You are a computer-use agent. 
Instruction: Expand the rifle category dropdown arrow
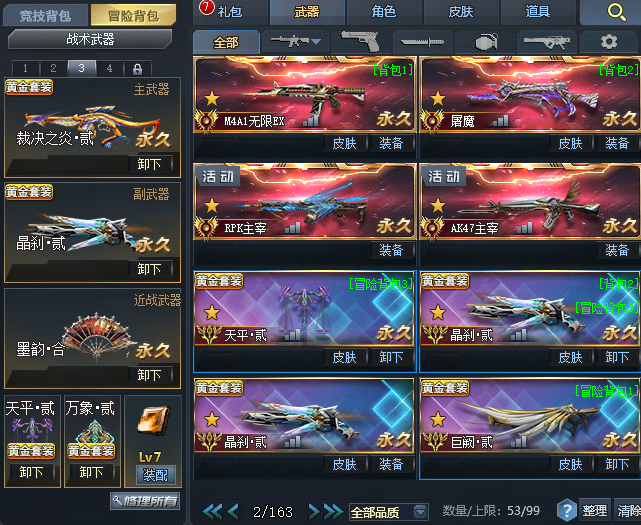click(x=316, y=41)
